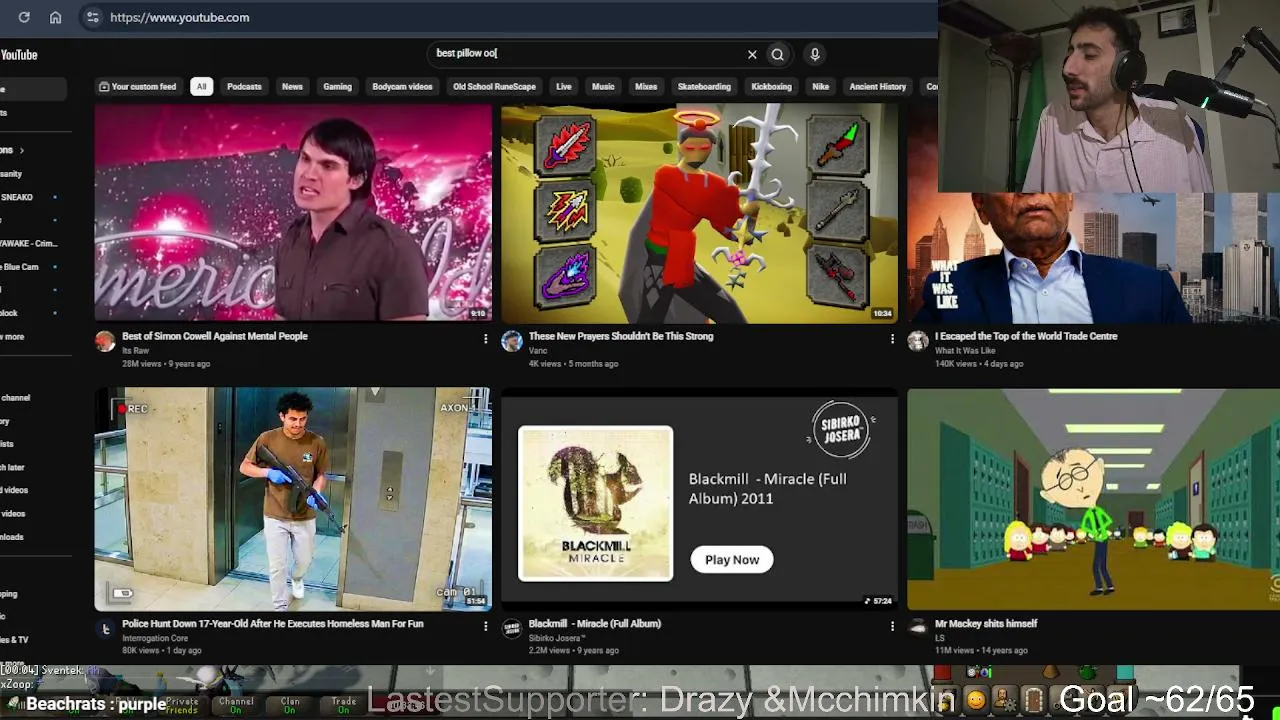Filter by Old School RuneScape chip
This screenshot has width=1280, height=720.
click(x=494, y=86)
